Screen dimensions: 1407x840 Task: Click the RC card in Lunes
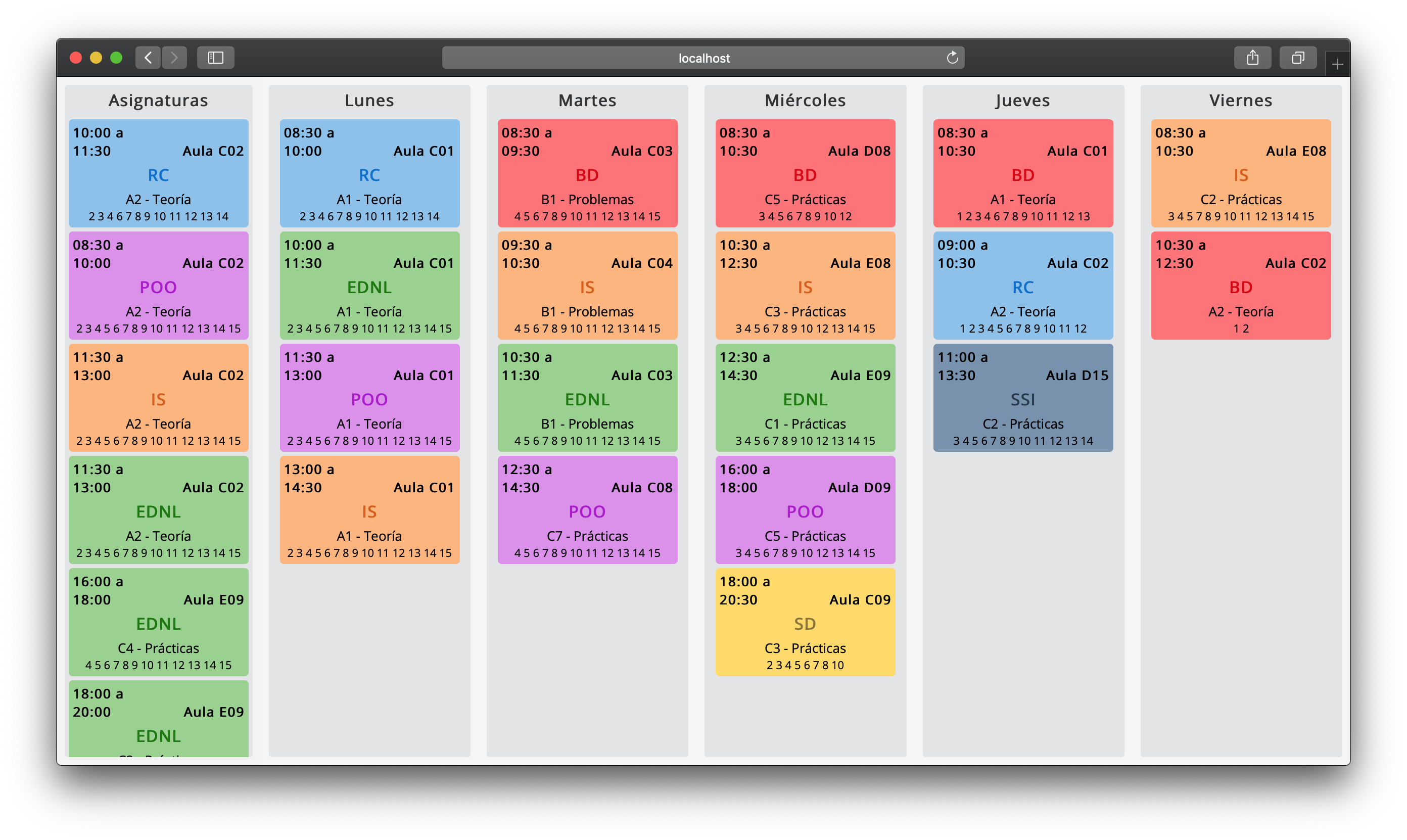pos(369,173)
